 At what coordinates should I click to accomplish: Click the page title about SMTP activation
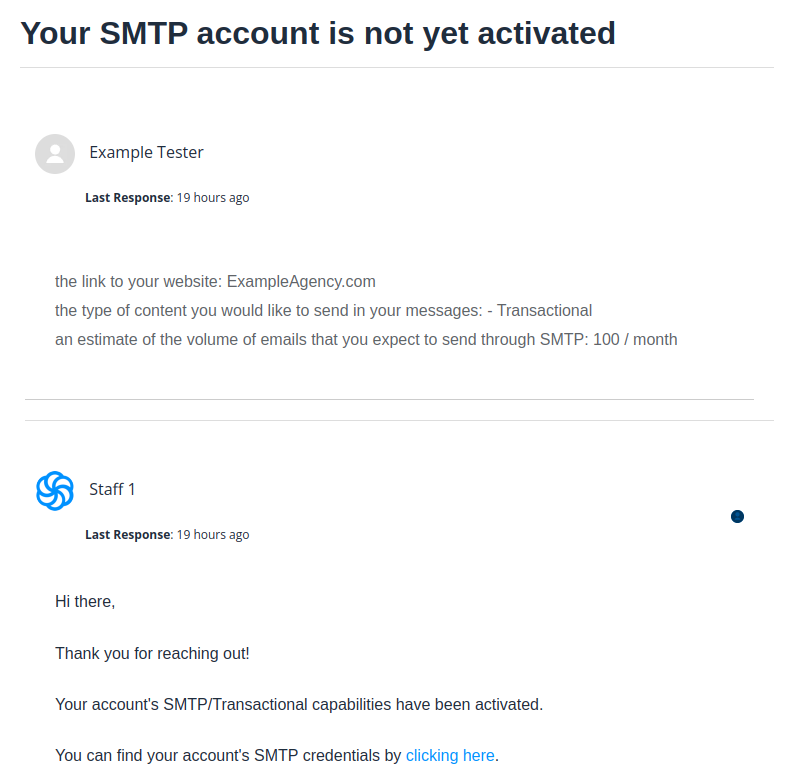tap(318, 33)
